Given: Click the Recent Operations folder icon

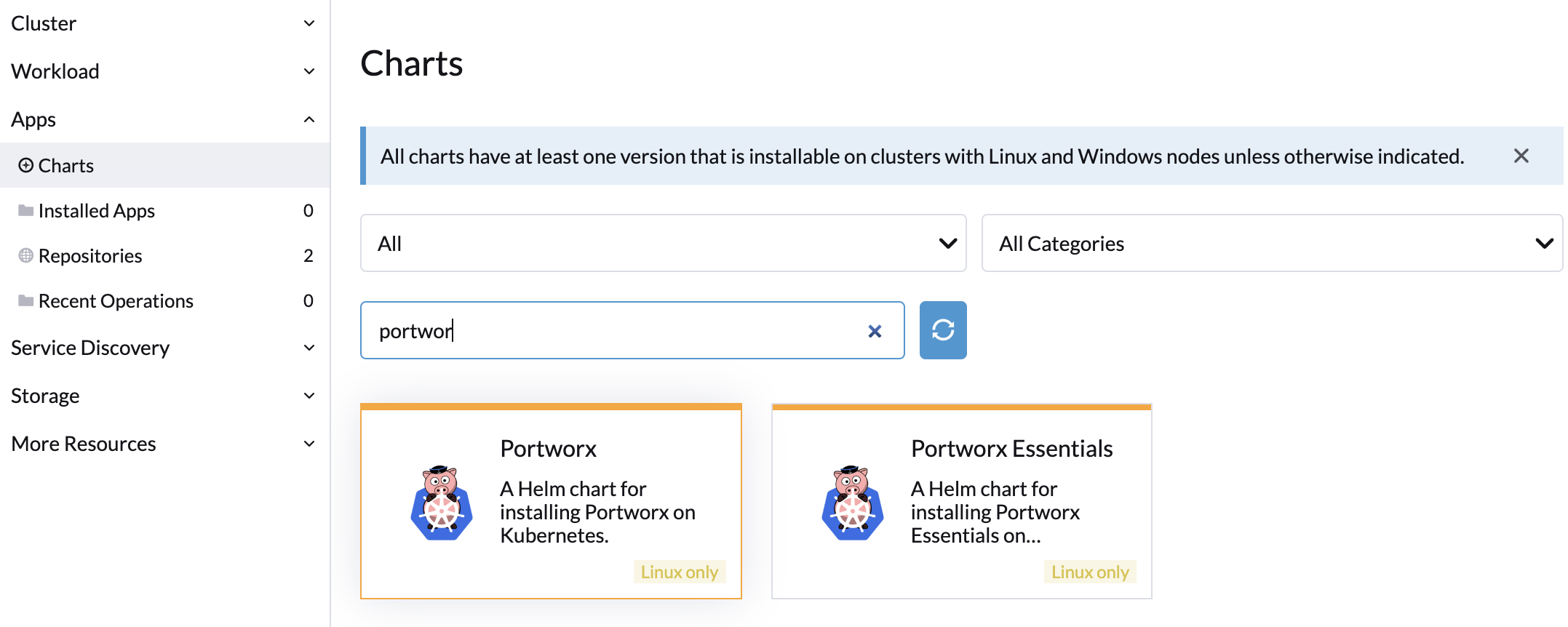Looking at the screenshot, I should pyautogui.click(x=26, y=300).
